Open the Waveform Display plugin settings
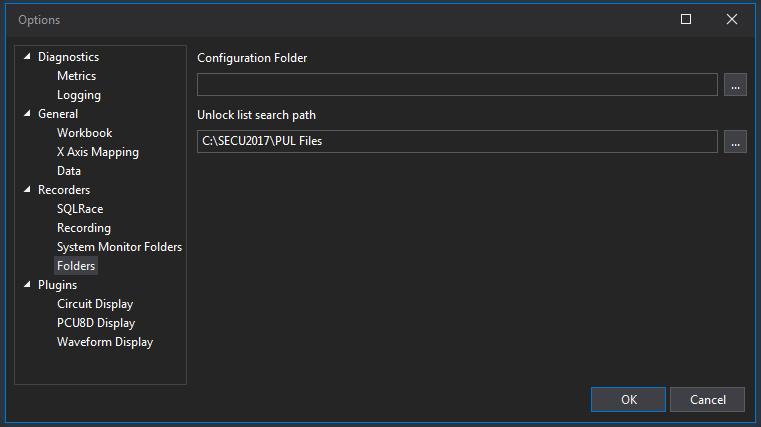The height and width of the screenshot is (427, 761). click(105, 342)
